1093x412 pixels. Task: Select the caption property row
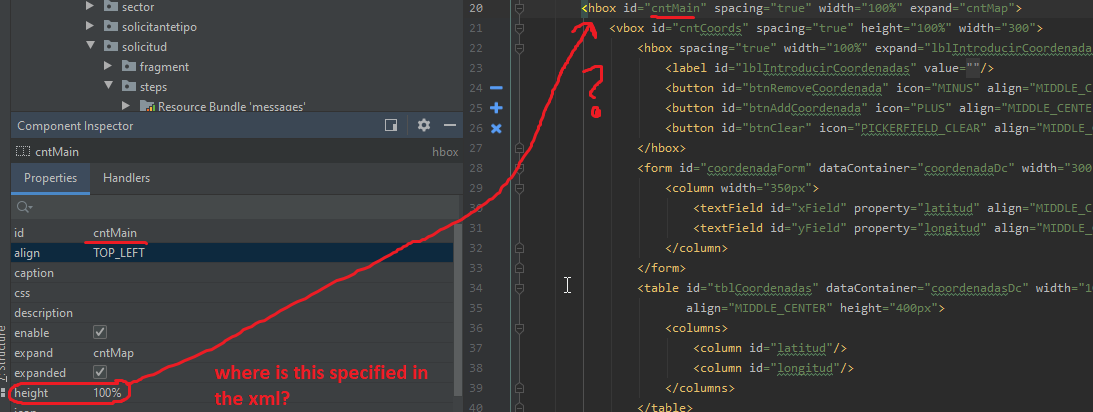coord(232,273)
